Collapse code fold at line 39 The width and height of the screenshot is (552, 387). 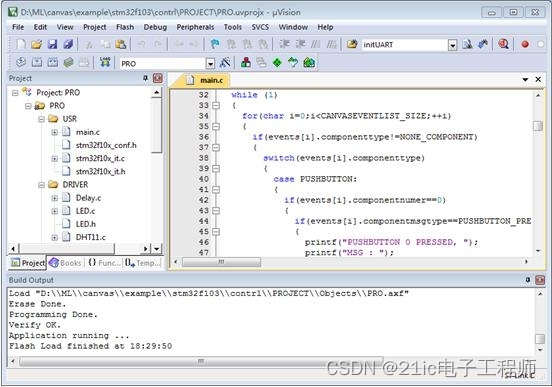pos(216,169)
